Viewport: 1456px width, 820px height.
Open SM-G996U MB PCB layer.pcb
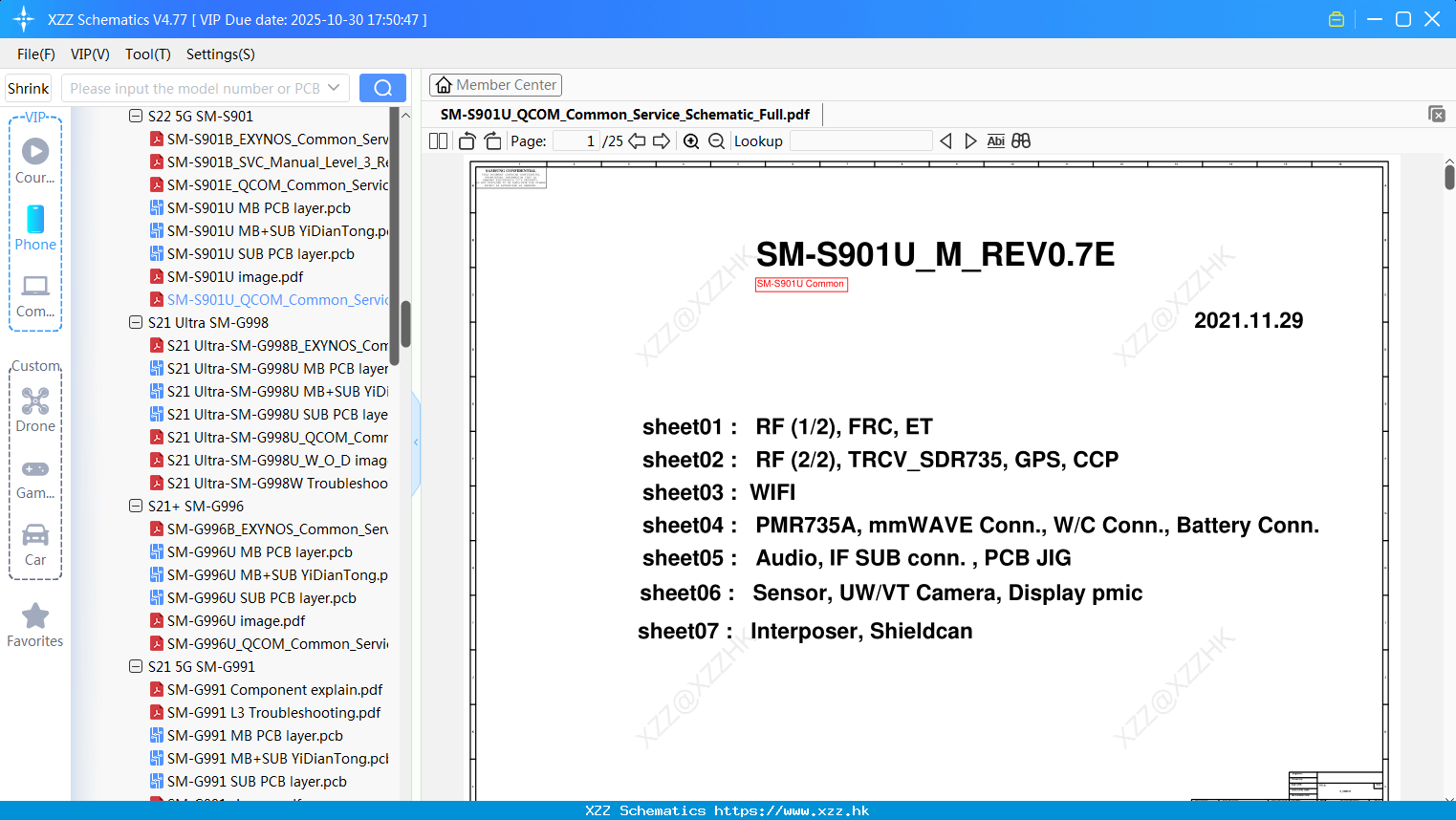tap(251, 551)
